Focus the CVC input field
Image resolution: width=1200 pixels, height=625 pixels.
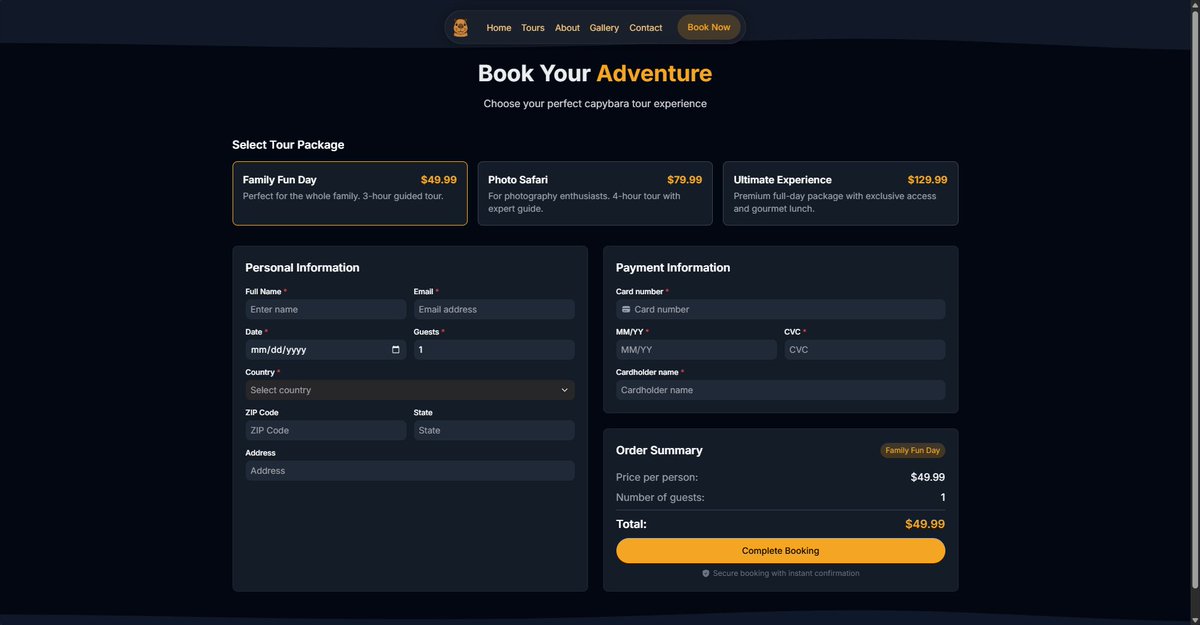(864, 350)
